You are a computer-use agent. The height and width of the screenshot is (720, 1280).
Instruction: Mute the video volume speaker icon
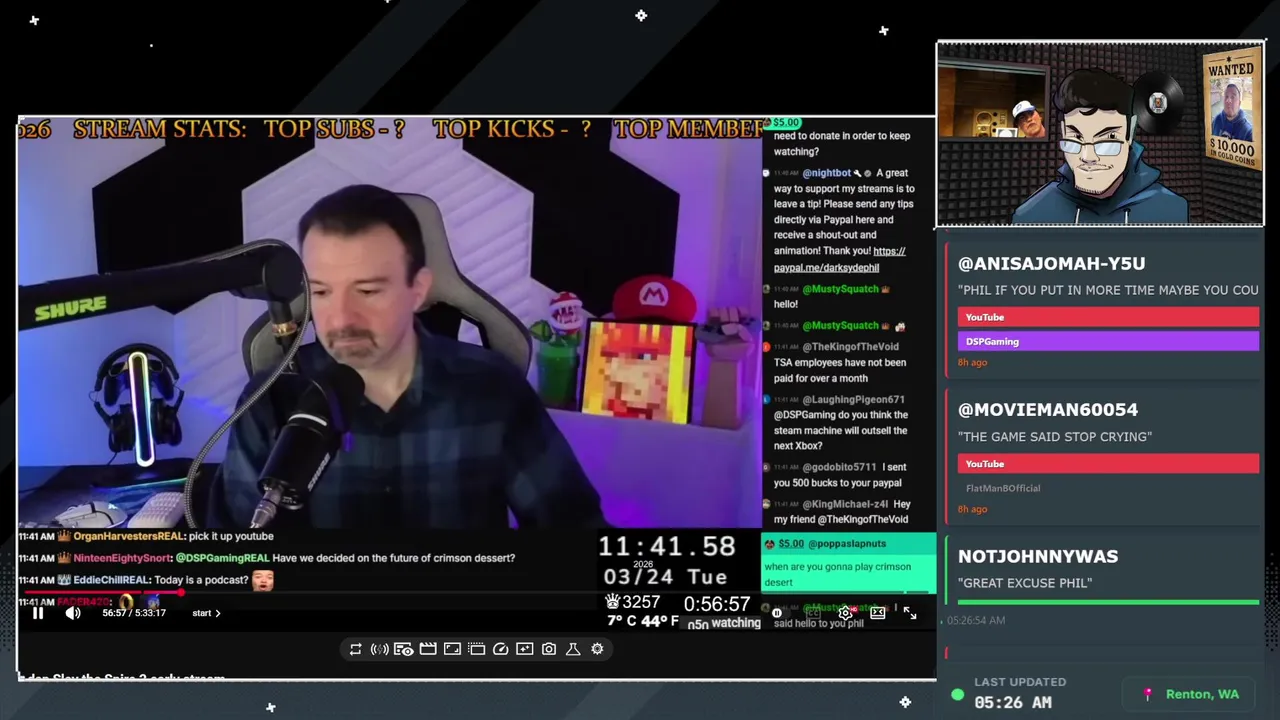coord(73,613)
